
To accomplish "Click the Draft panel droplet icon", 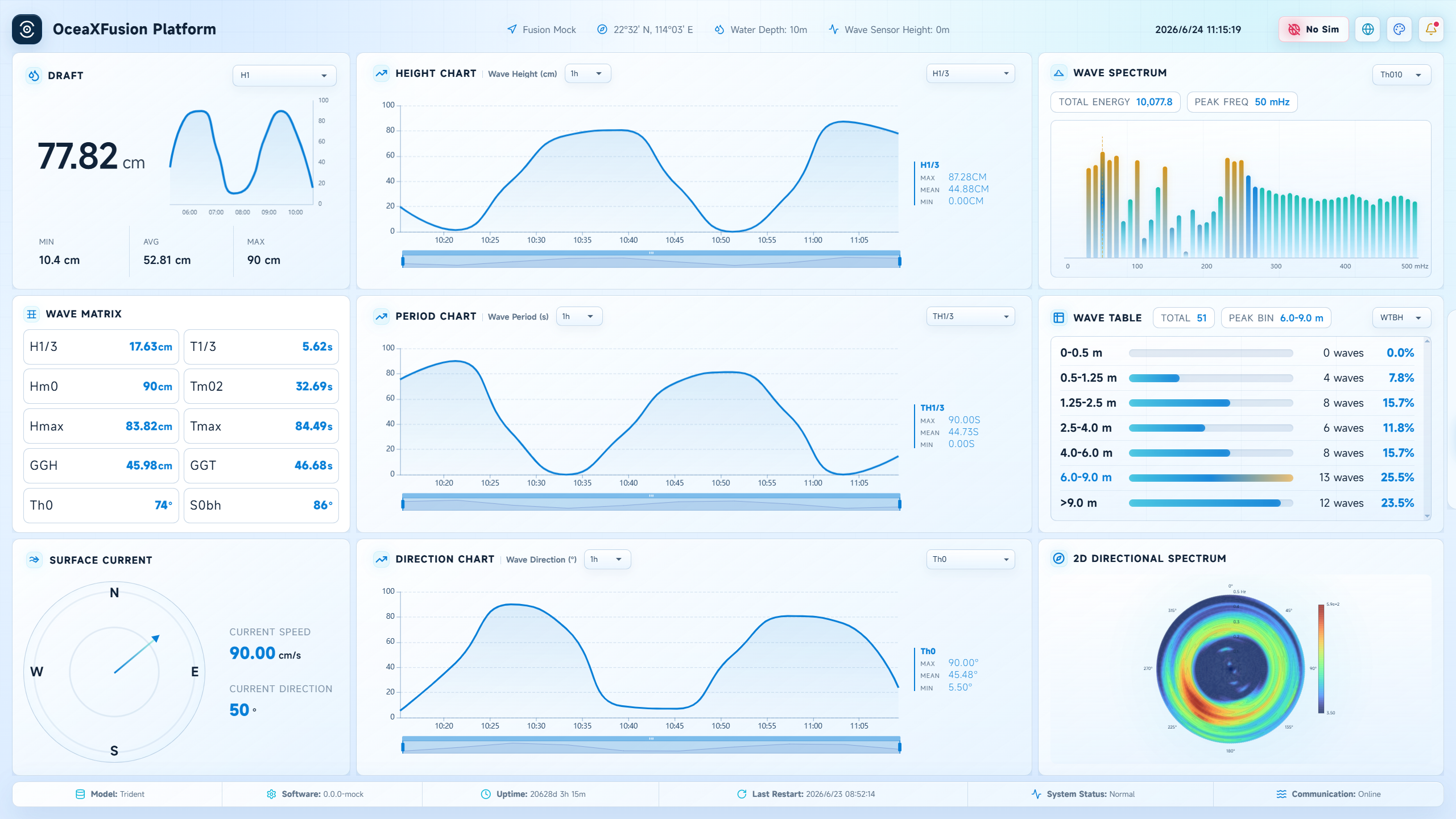I will [x=34, y=75].
